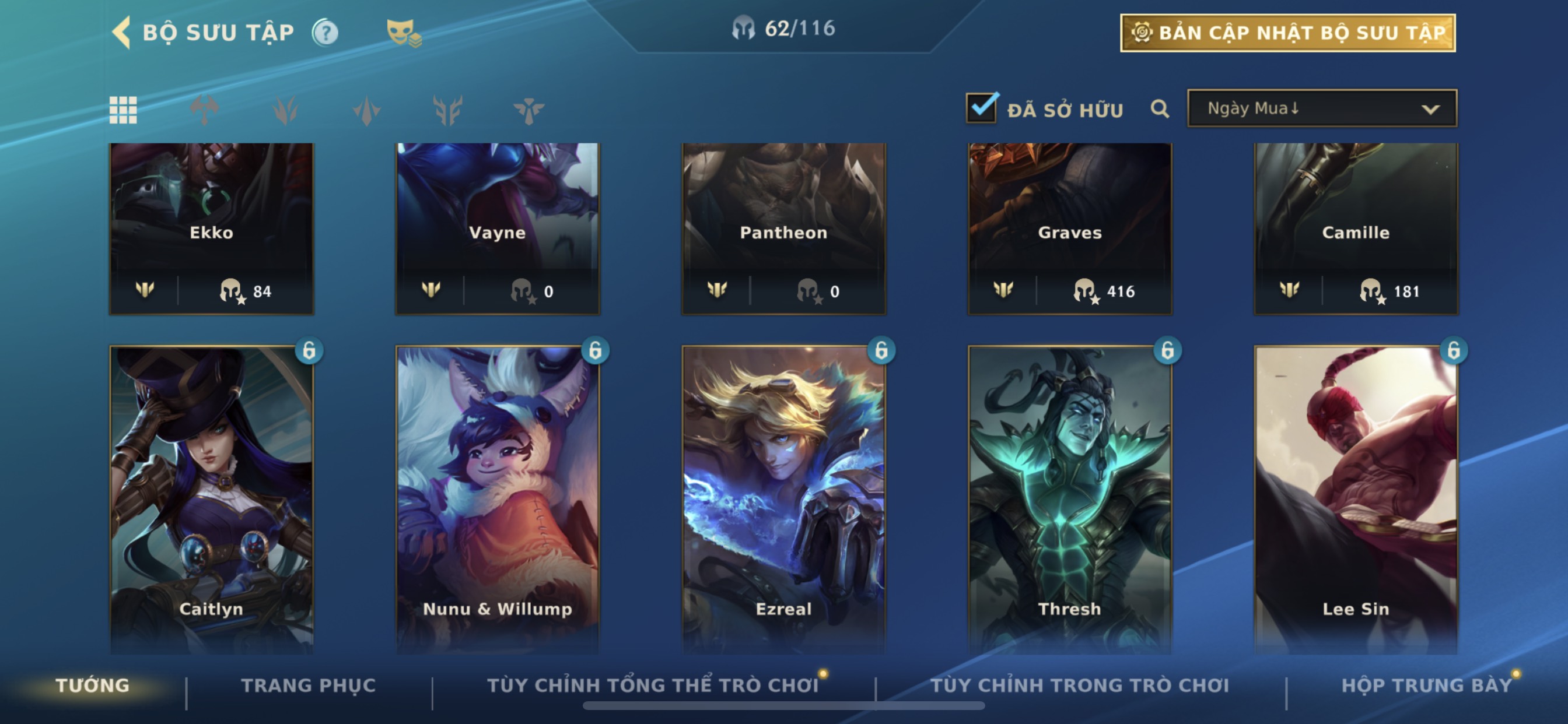Open Tùy Chỉnh Trong Trò Chơi tab
This screenshot has height=724, width=1568.
1079,685
